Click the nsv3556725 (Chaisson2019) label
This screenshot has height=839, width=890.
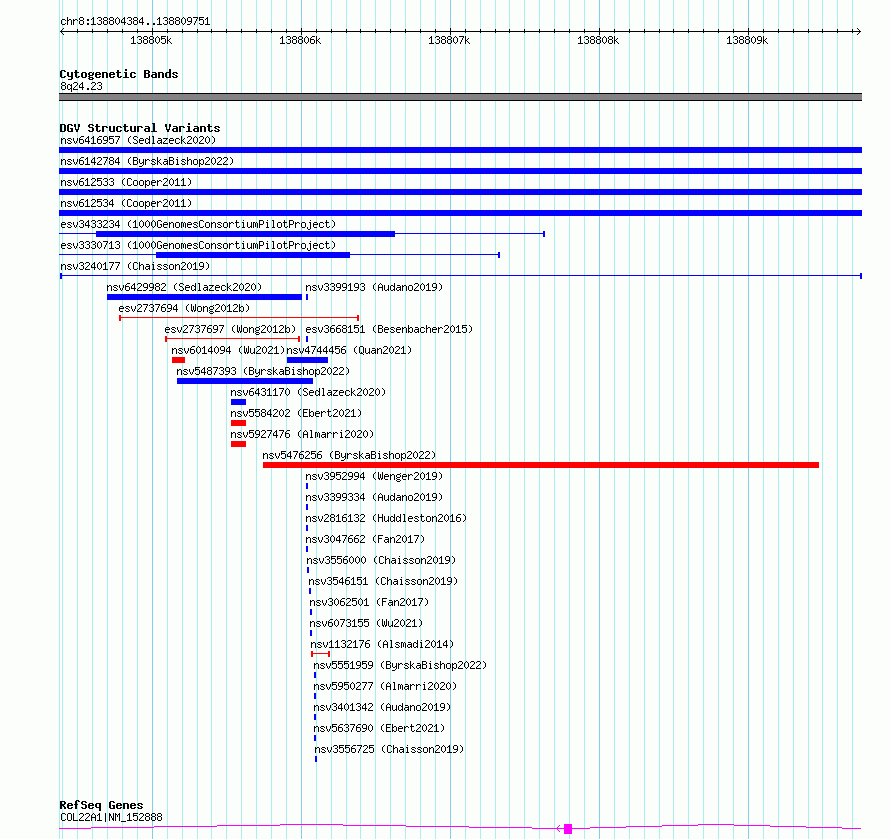[x=389, y=749]
